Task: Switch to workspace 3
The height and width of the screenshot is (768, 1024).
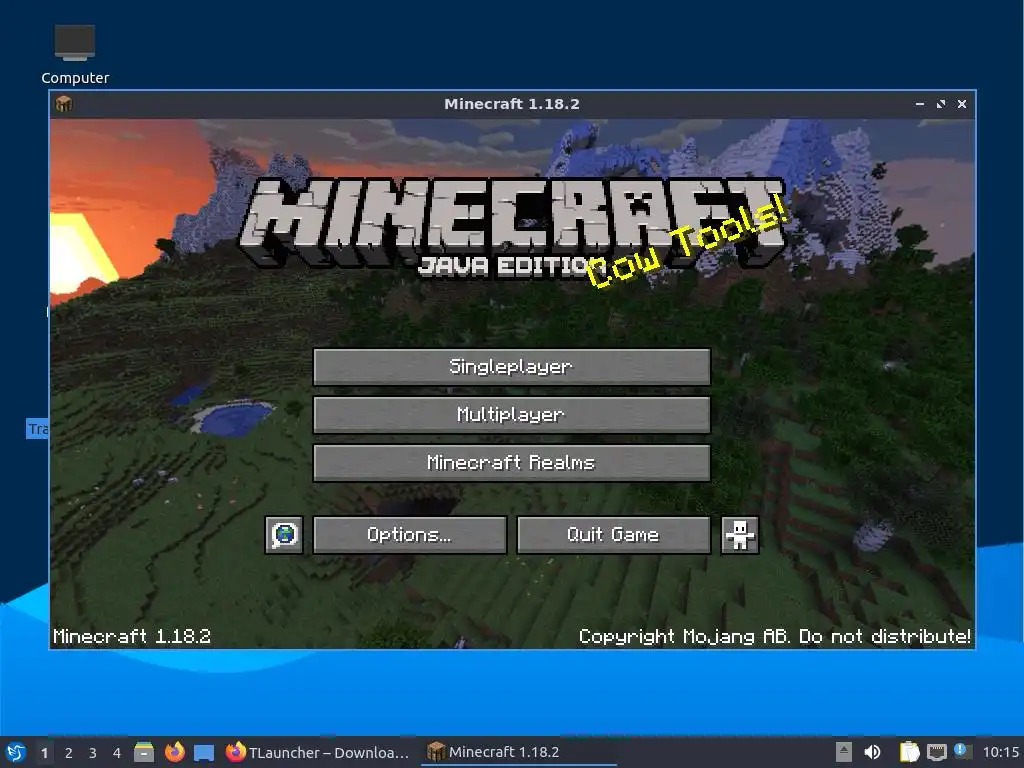Action: coord(93,753)
